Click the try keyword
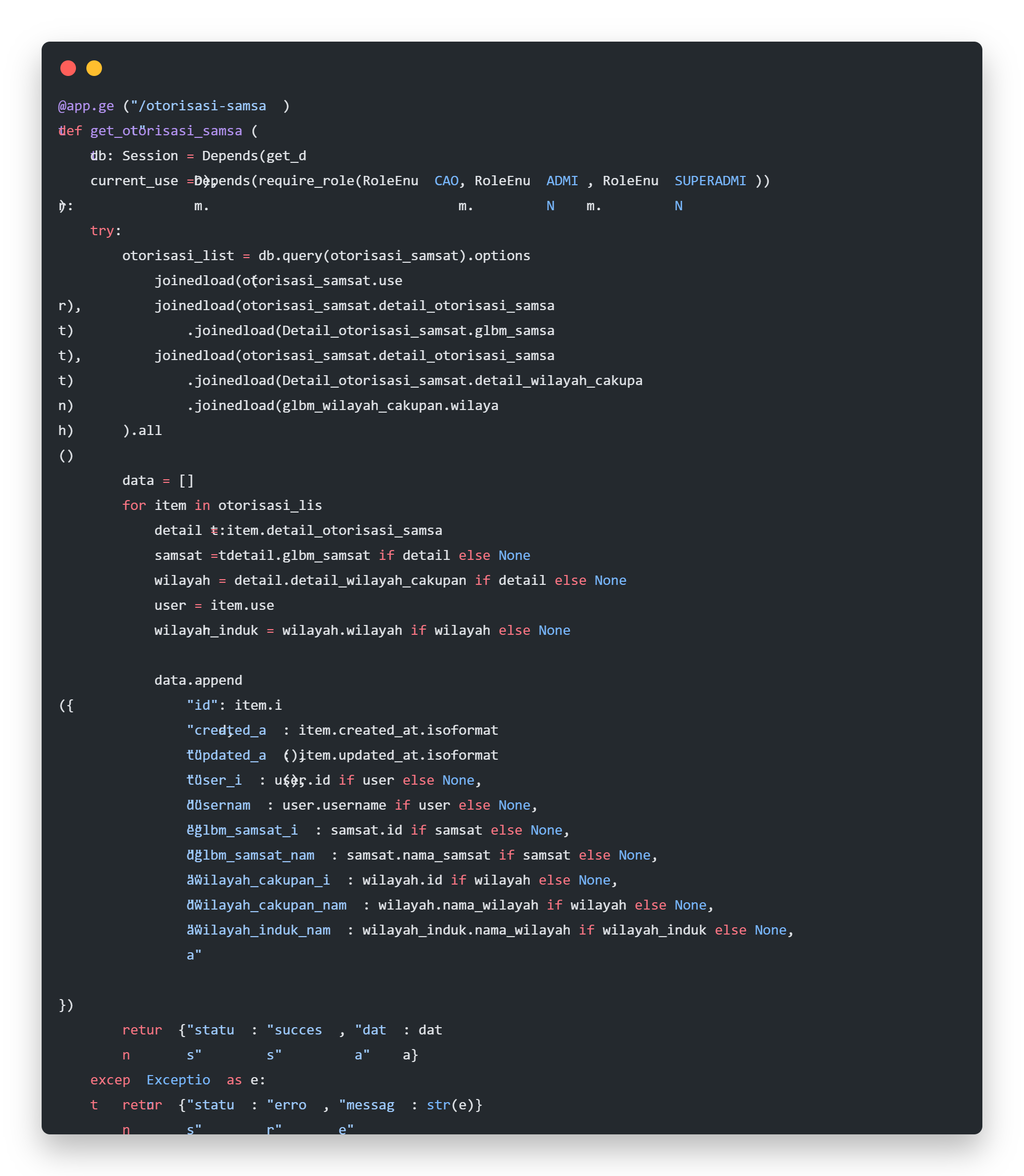The height and width of the screenshot is (1176, 1024). pyautogui.click(x=101, y=231)
